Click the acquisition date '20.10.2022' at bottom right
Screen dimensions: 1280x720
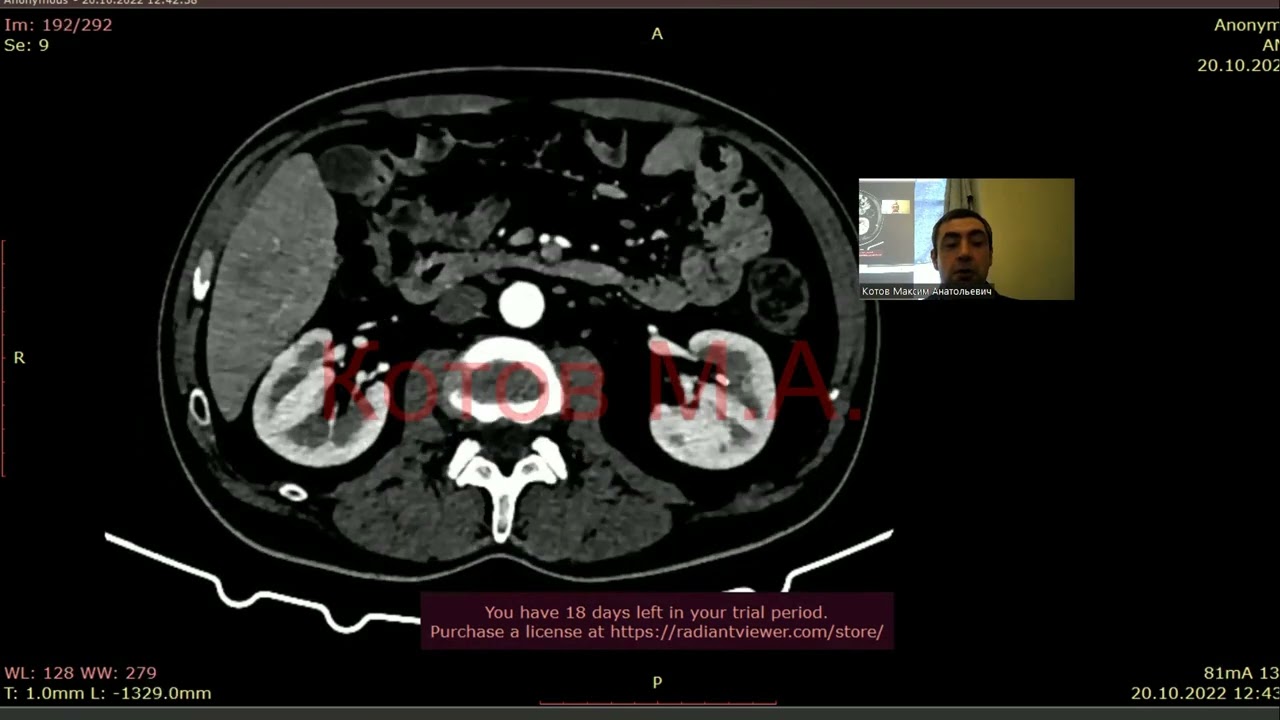tap(1176, 693)
